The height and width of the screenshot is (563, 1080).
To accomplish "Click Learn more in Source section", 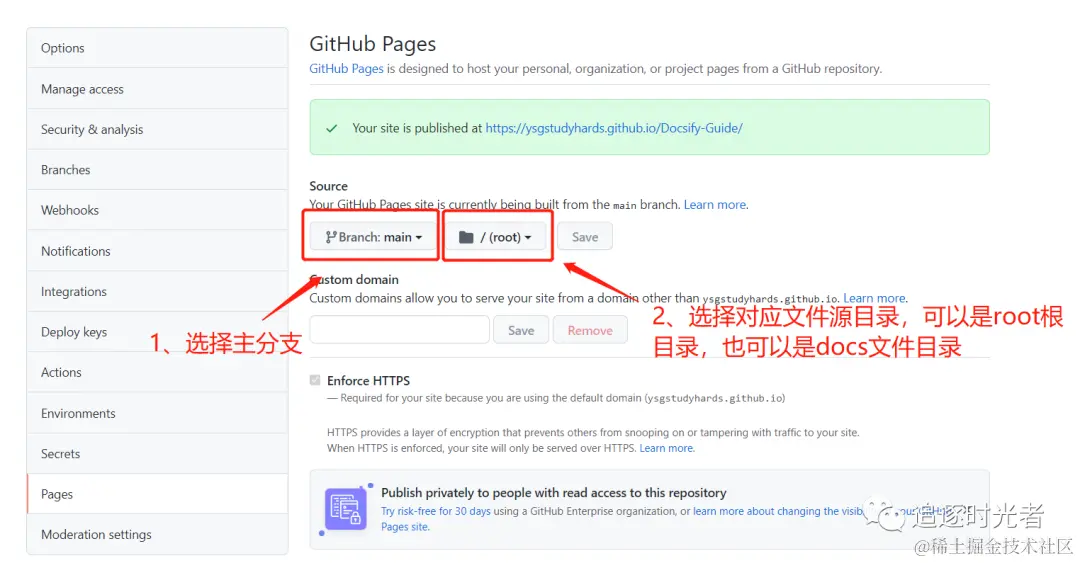I will point(714,205).
